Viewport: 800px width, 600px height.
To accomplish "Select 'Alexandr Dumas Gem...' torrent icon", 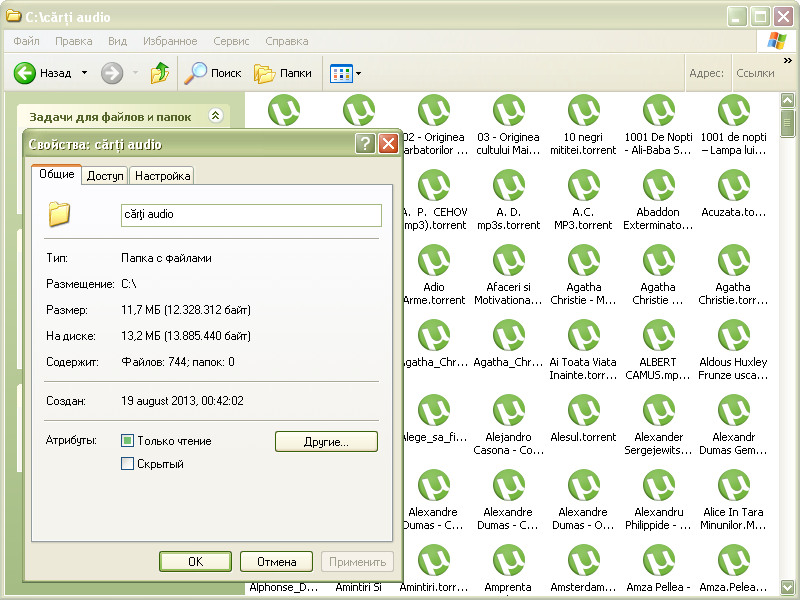I will pos(734,410).
